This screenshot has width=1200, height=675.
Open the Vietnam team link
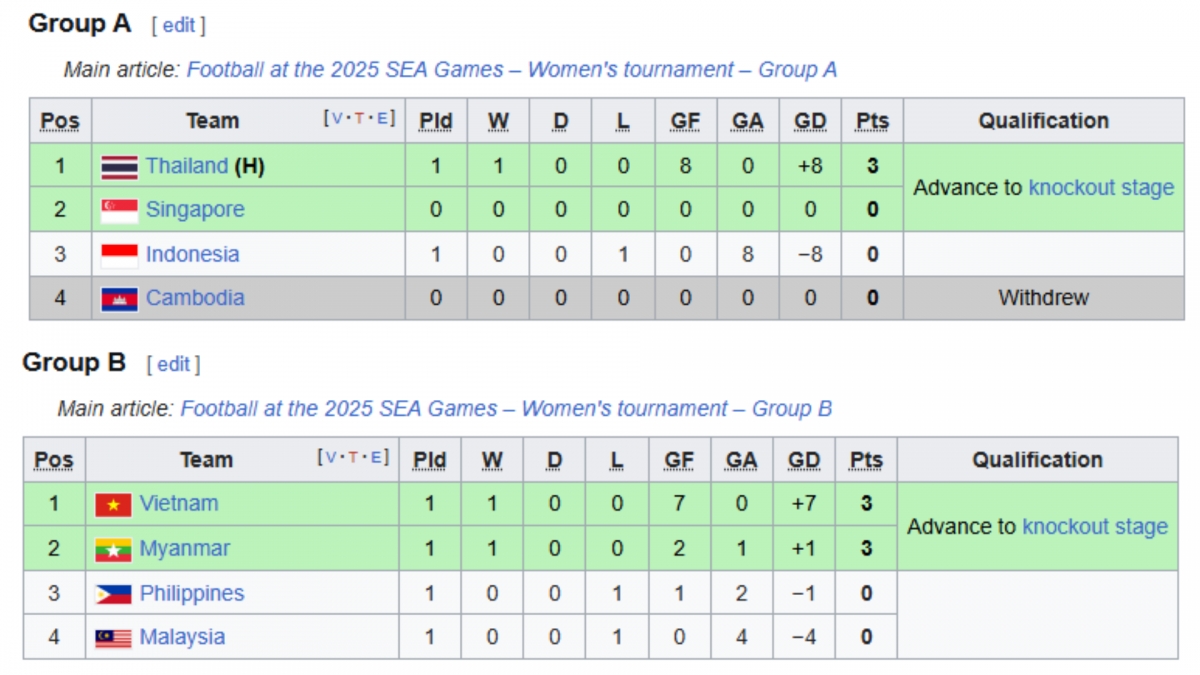pos(179,503)
